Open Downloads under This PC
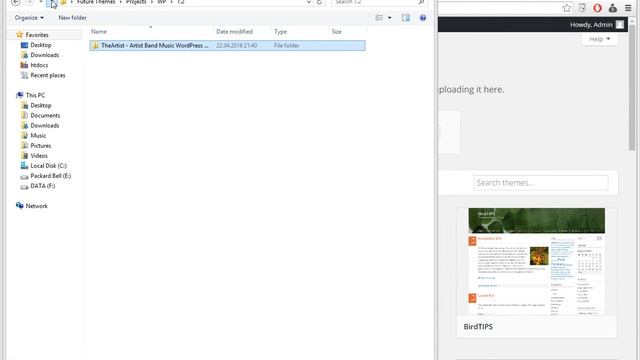This screenshot has height=360, width=640. (x=45, y=126)
